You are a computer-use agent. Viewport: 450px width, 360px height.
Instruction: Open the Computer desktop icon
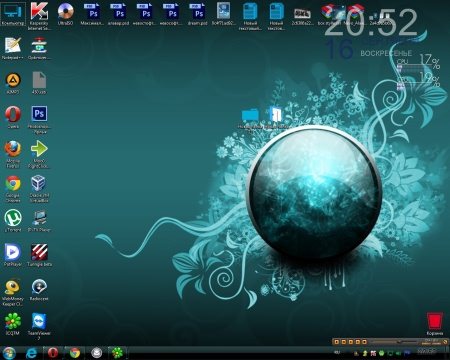[13, 14]
